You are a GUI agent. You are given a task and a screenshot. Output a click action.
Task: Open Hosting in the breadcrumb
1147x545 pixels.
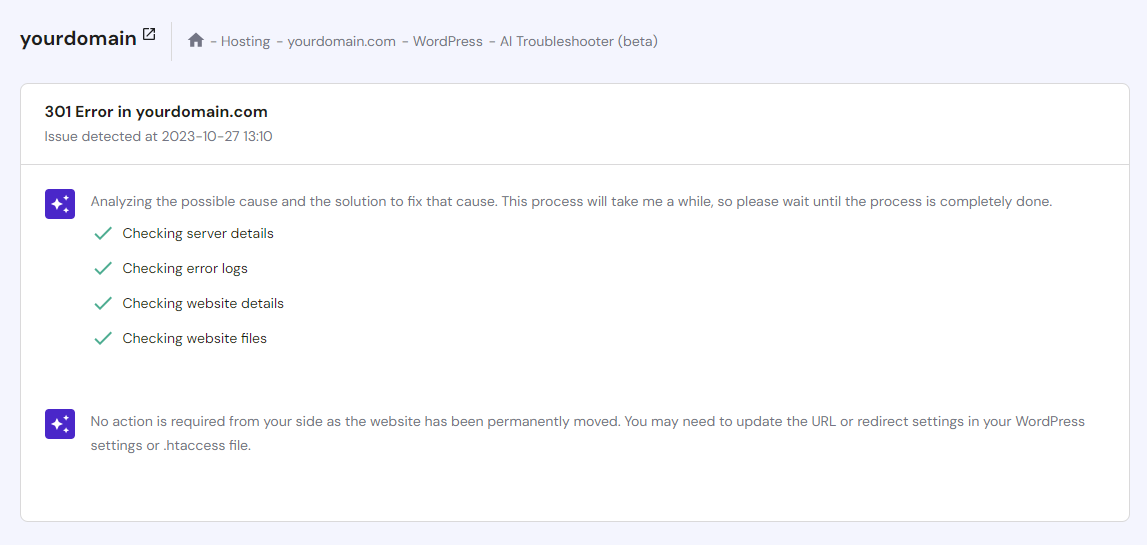[245, 42]
